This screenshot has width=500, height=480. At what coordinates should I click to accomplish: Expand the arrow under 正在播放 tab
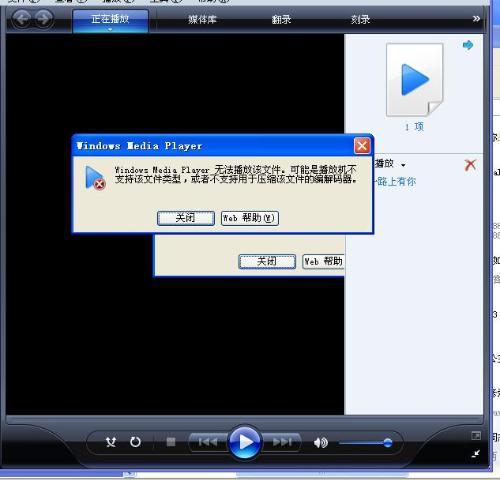110,29
